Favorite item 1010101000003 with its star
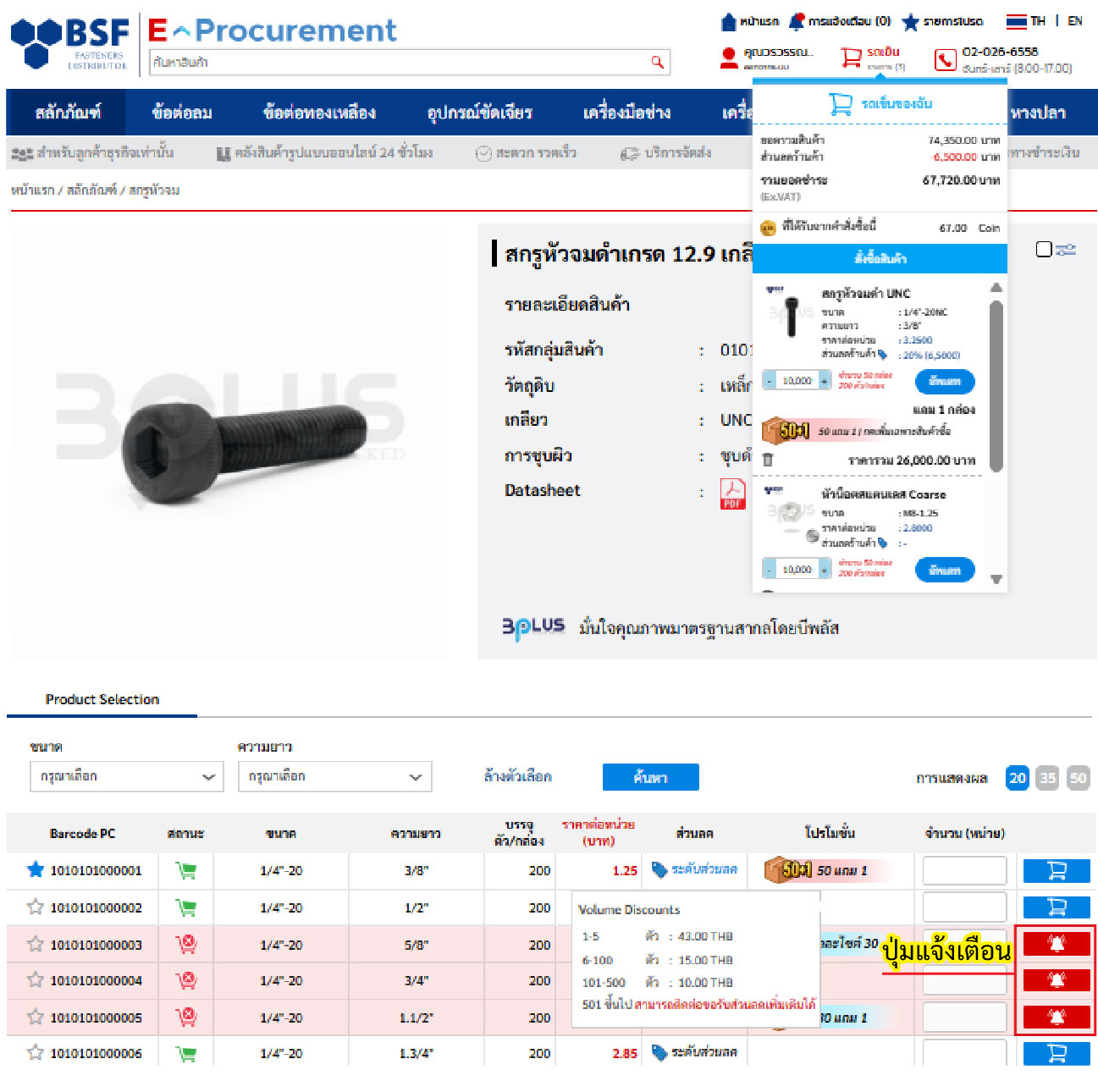 coord(36,943)
